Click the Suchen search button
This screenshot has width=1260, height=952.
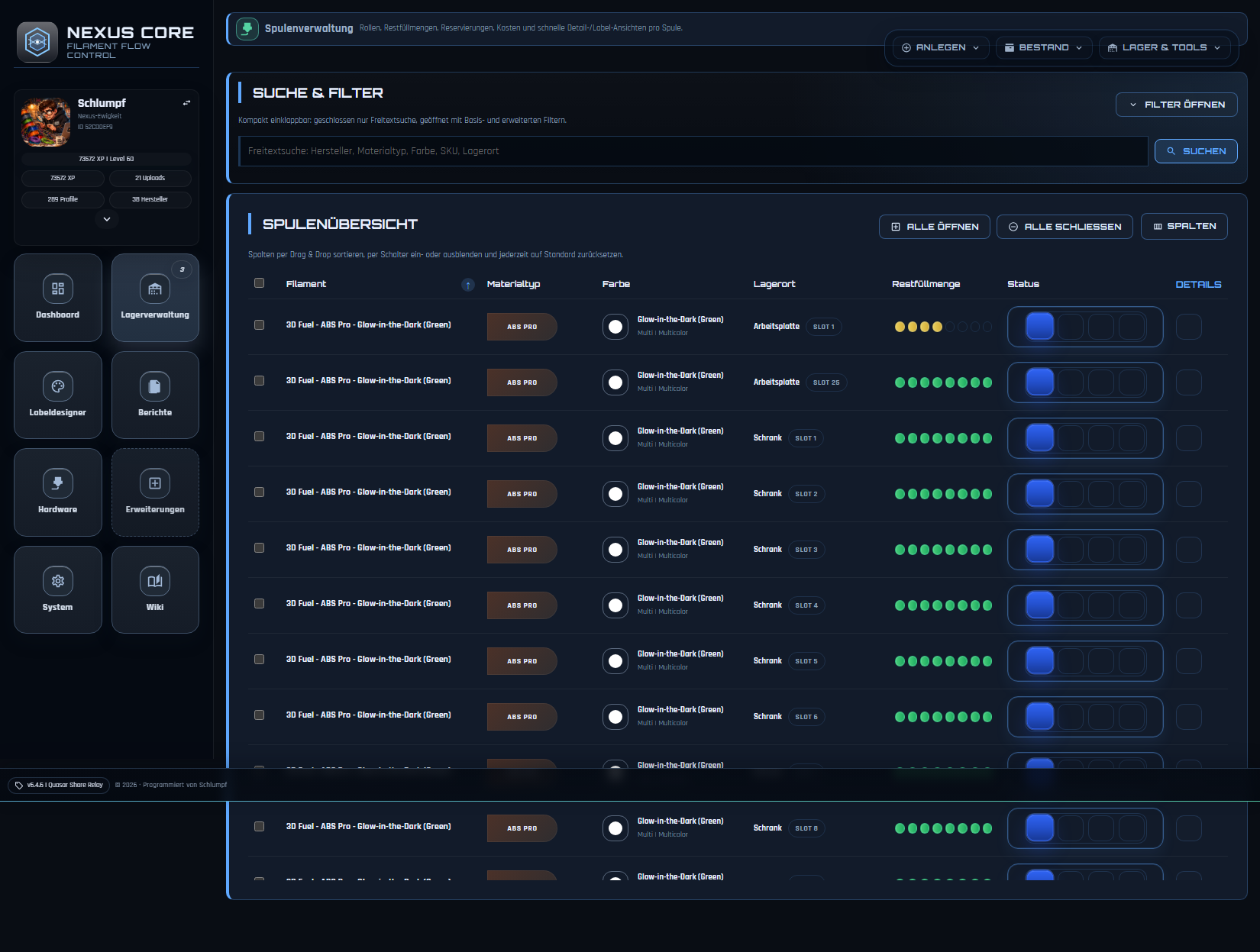(1196, 151)
